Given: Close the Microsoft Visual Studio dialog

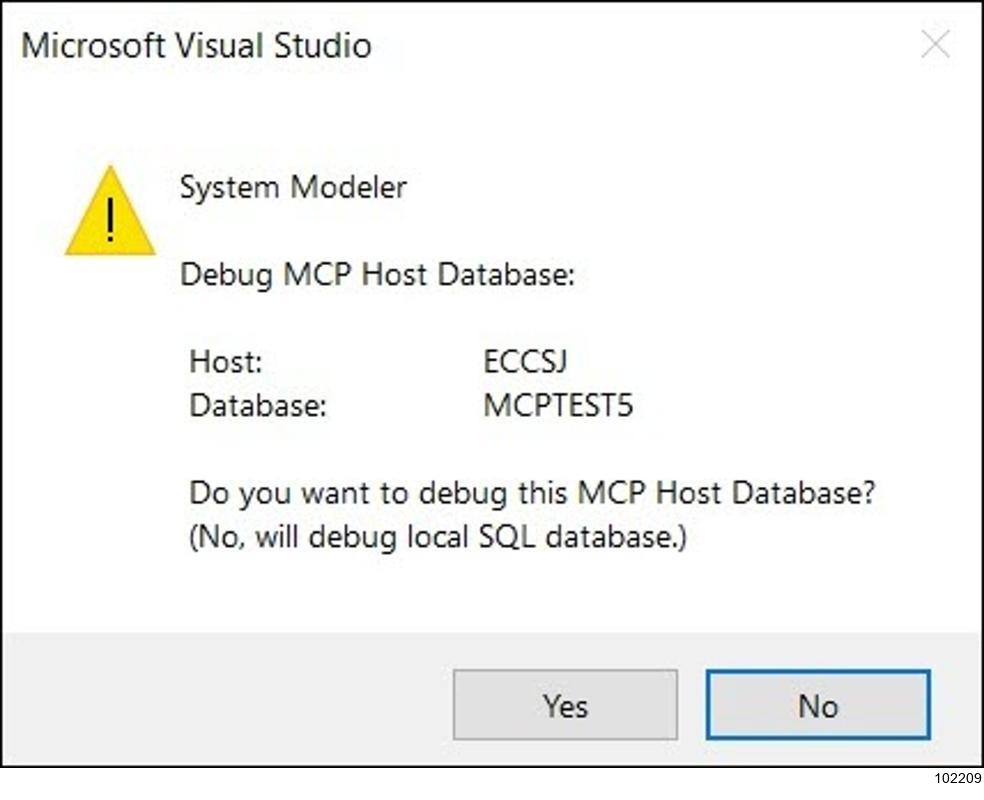Looking at the screenshot, I should [x=935, y=45].
